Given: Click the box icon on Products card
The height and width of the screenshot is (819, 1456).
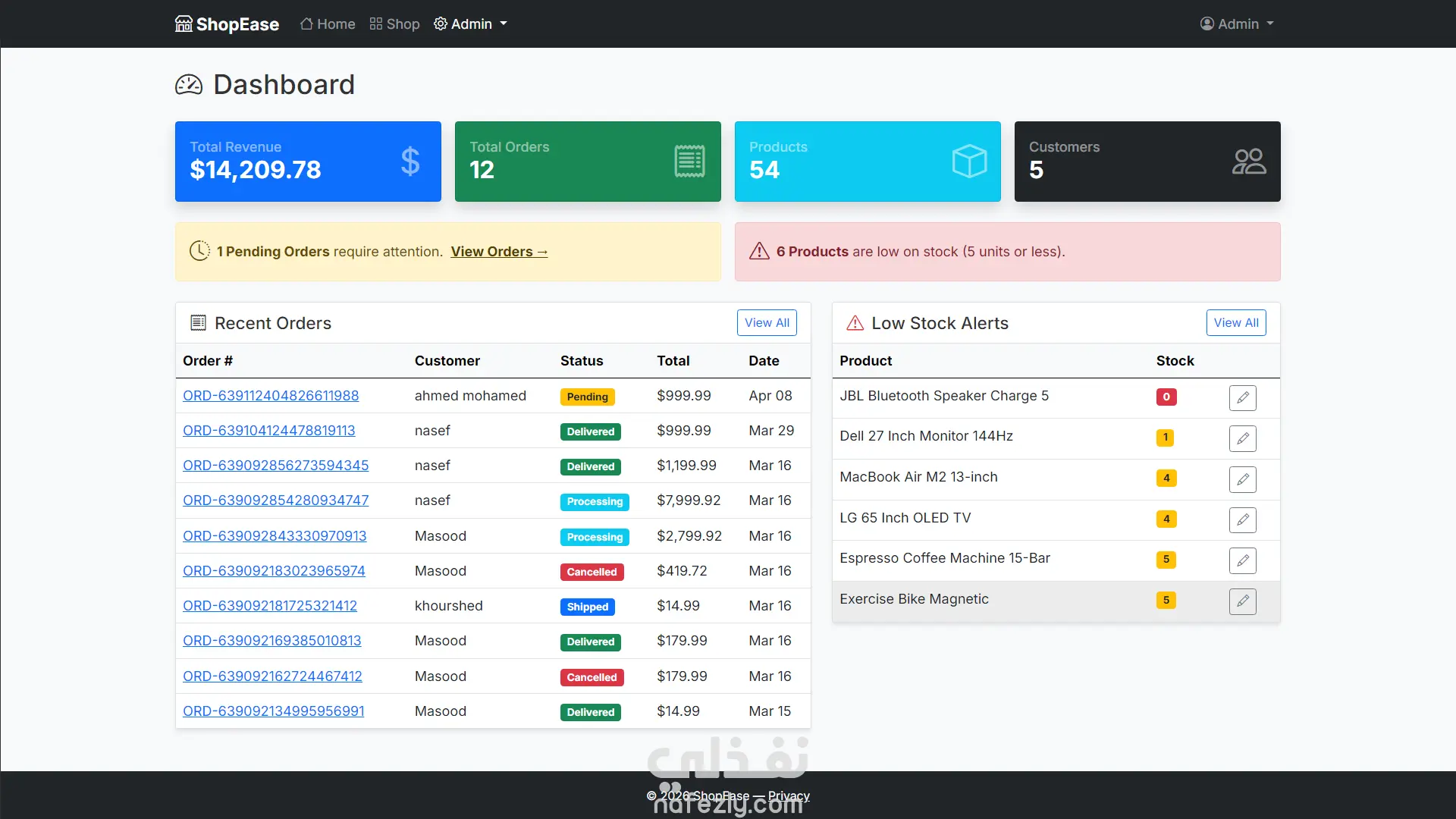Looking at the screenshot, I should pyautogui.click(x=969, y=162).
